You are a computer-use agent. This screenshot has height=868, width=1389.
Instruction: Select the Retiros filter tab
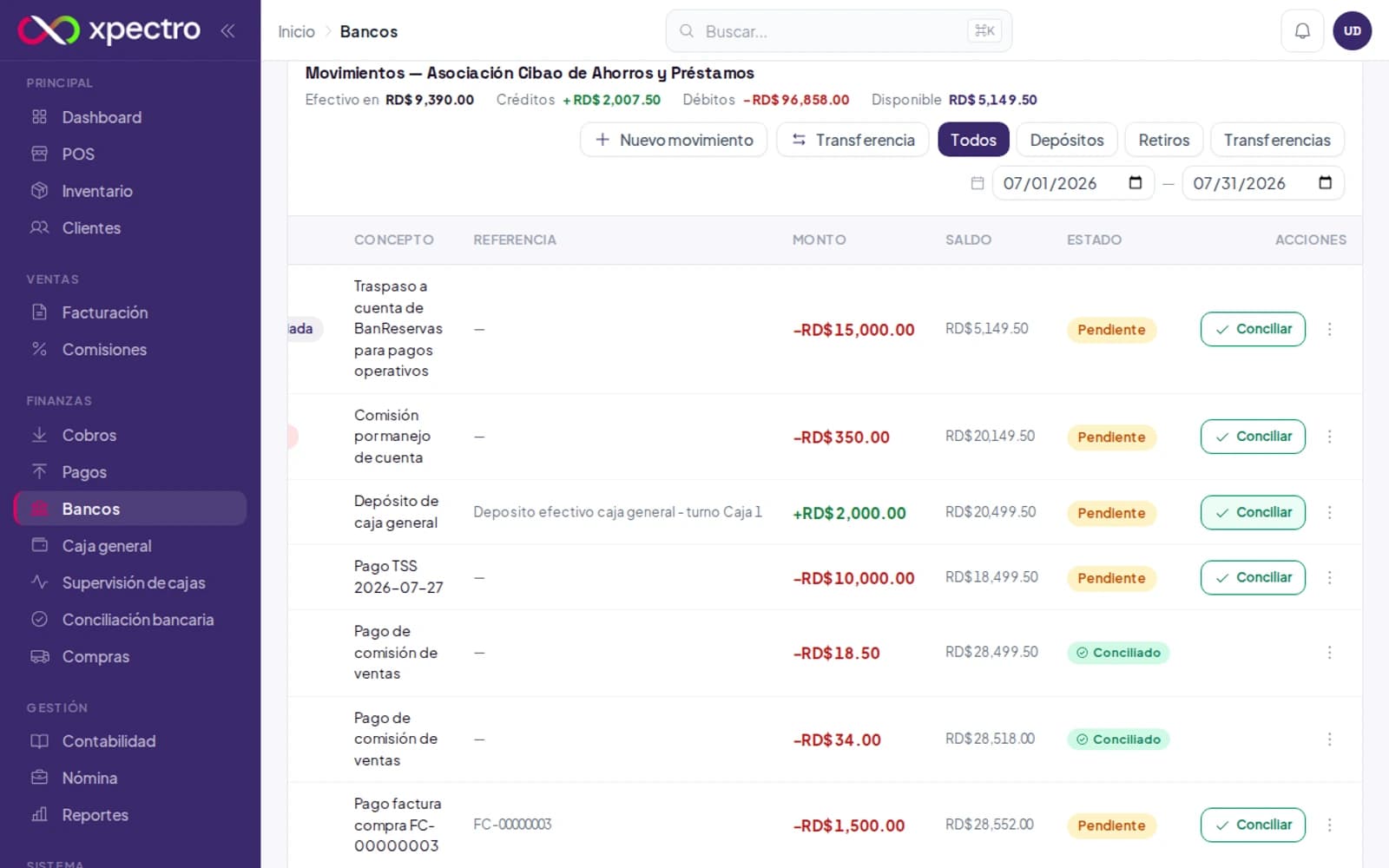[1164, 140]
